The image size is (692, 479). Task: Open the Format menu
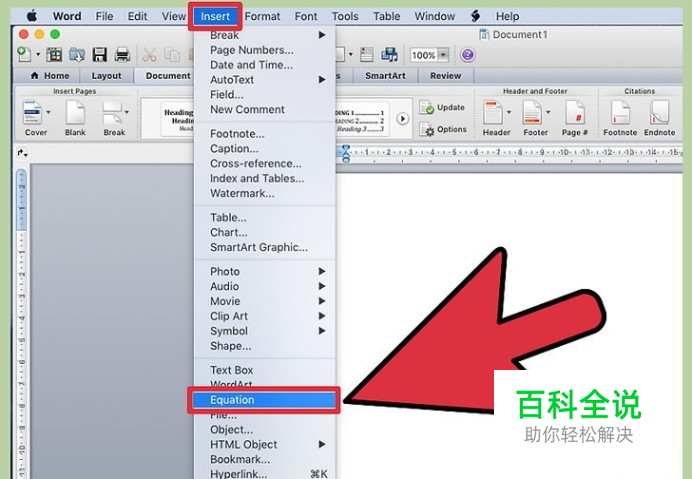point(262,16)
